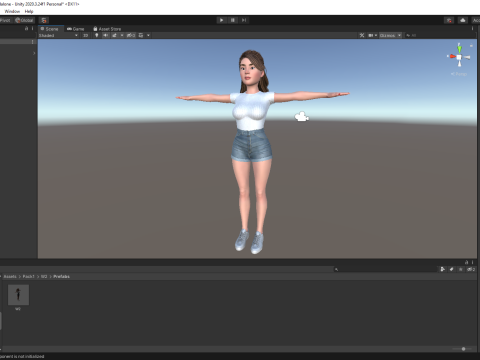
Task: Open the kebab menu on the left panel's top row
Action: click(32, 42)
